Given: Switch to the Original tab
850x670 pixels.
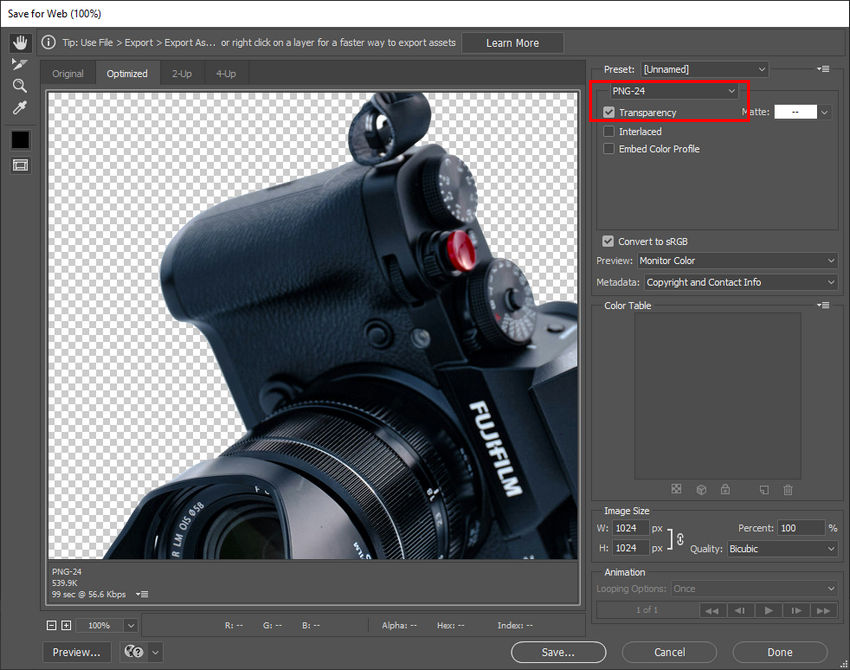Looking at the screenshot, I should (x=68, y=73).
